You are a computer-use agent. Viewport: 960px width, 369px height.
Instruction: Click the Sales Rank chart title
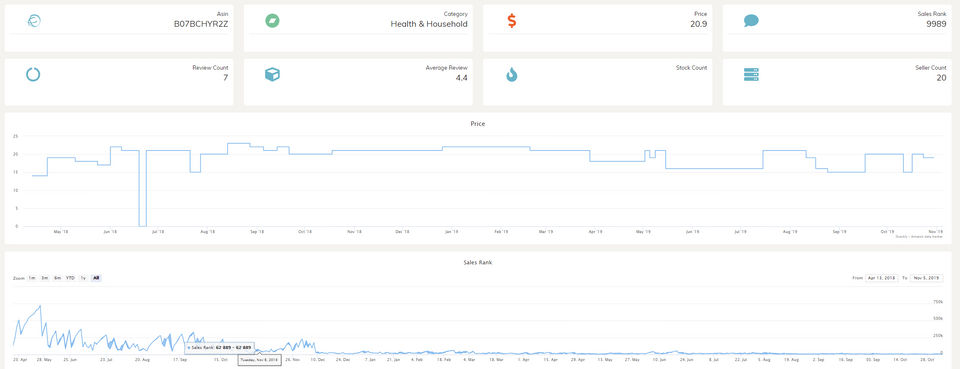pyautogui.click(x=478, y=262)
